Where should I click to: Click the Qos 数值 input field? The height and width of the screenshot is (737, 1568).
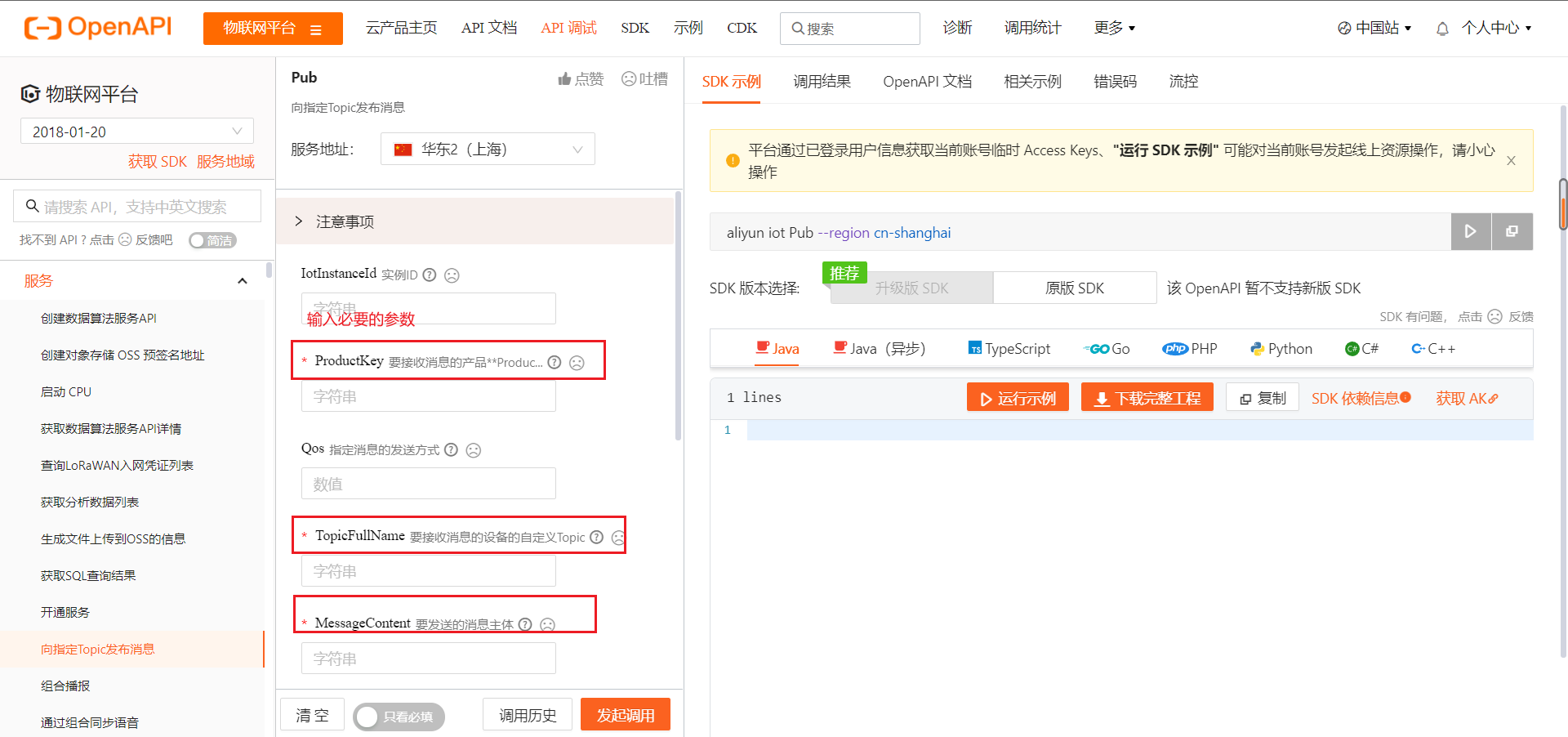pyautogui.click(x=429, y=484)
